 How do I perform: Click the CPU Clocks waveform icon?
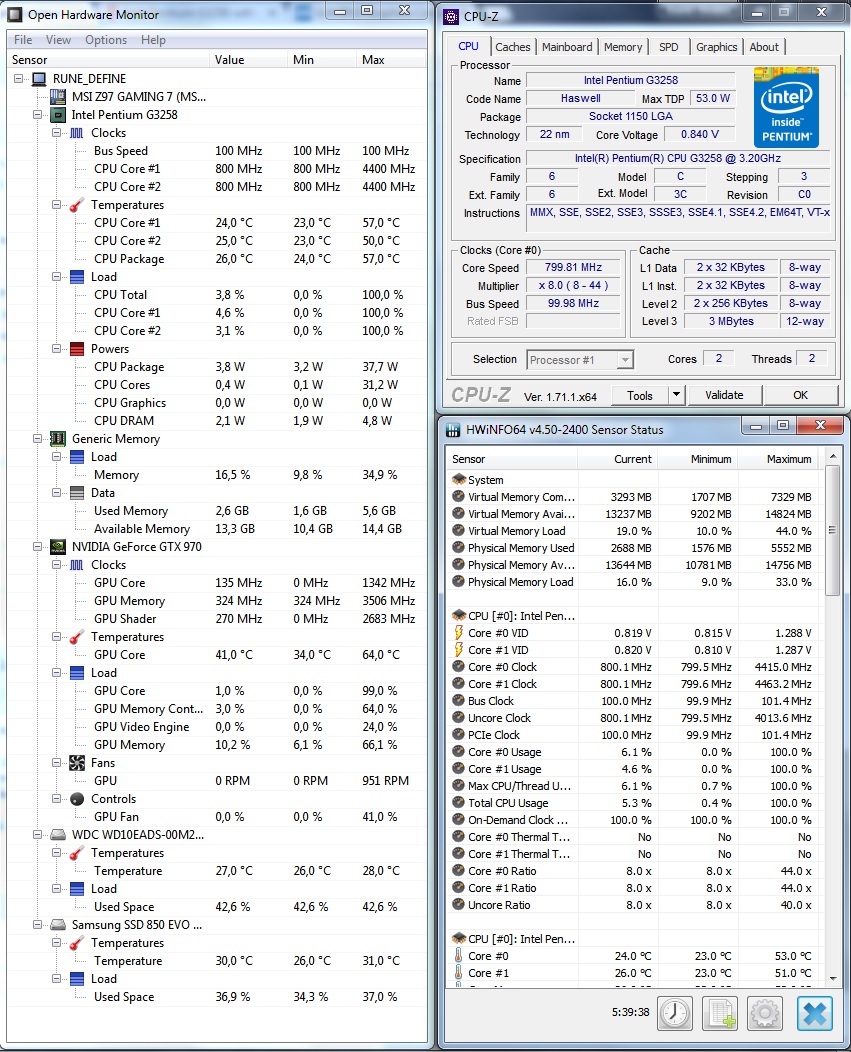[x=77, y=133]
